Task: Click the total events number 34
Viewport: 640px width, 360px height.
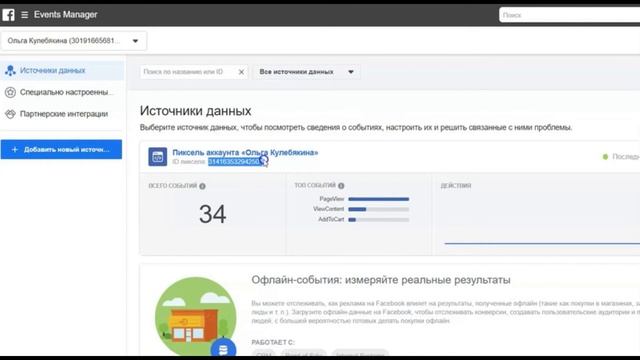Action: tap(213, 214)
